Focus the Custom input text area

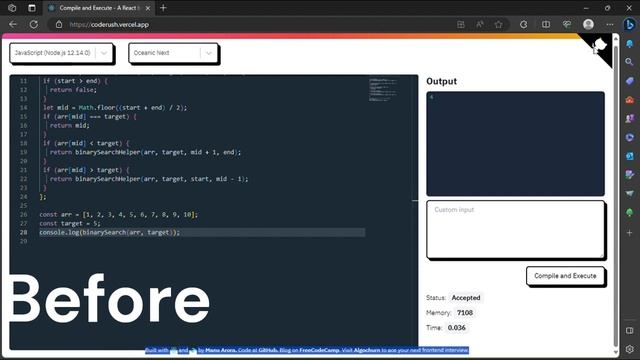[516, 229]
